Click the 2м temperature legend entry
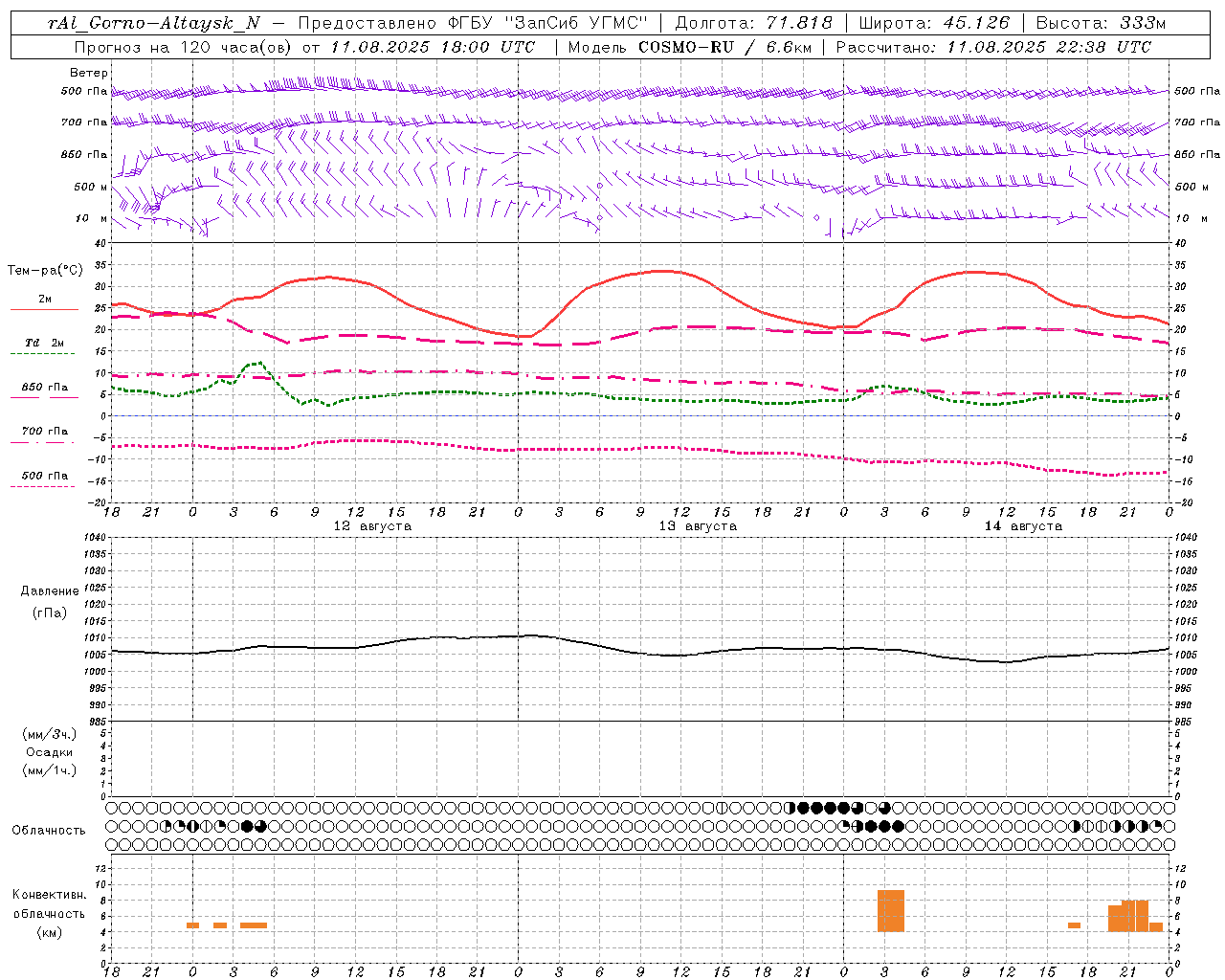The height and width of the screenshot is (980, 1225). [45, 300]
